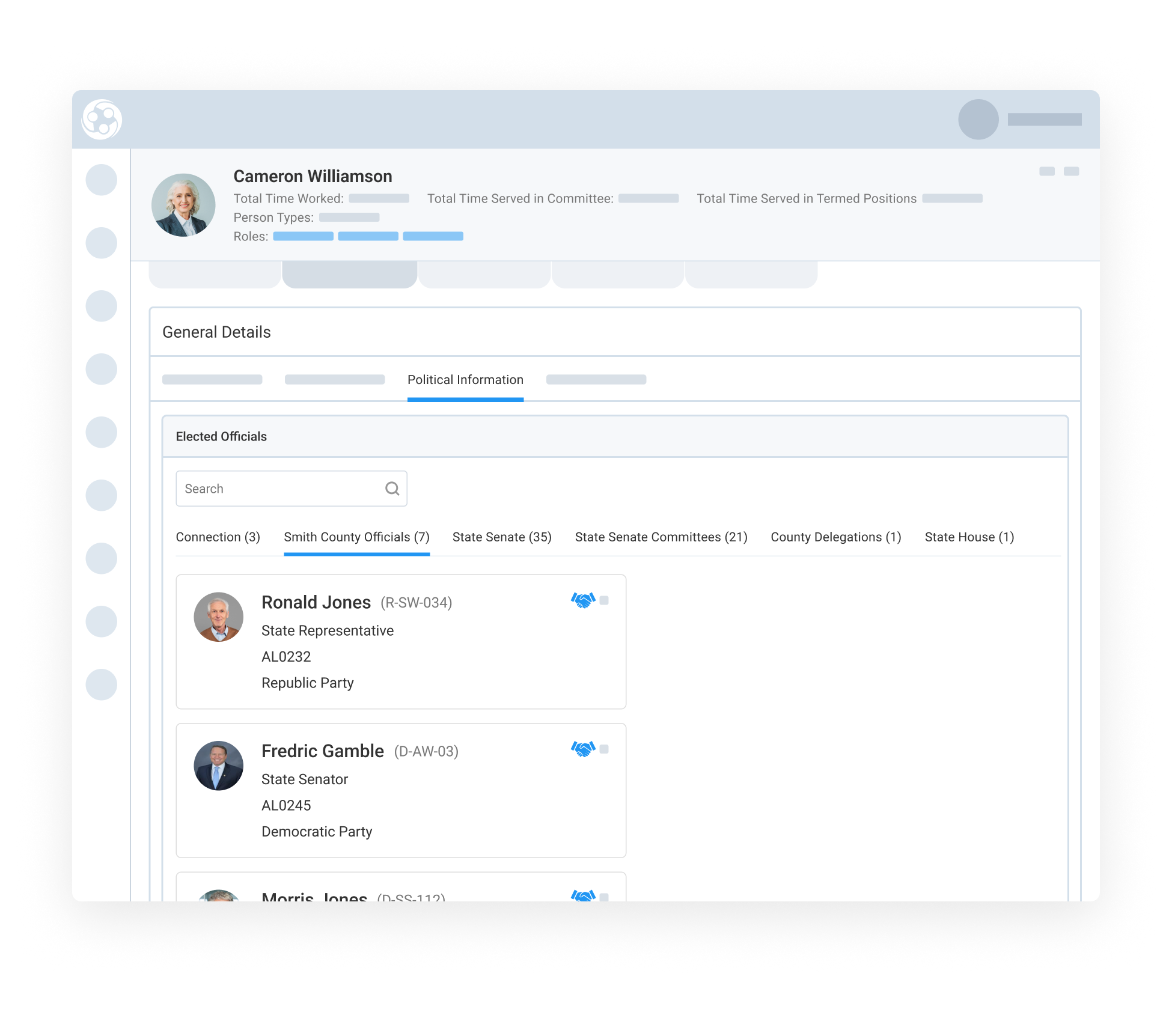
Task: Check the box beside Fredric Gamble's handshake icon
Action: click(605, 748)
